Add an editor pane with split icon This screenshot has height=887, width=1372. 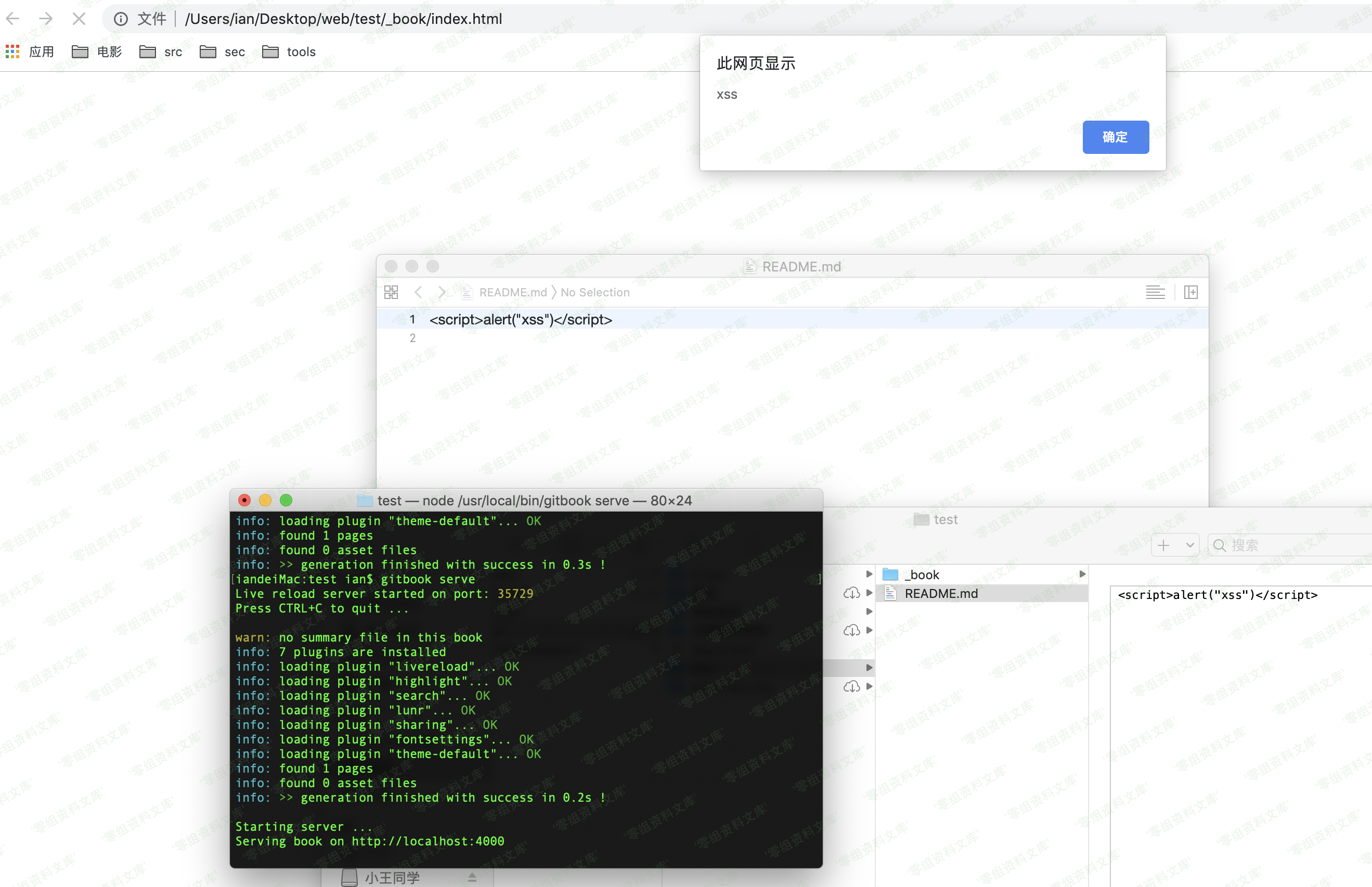click(1190, 293)
